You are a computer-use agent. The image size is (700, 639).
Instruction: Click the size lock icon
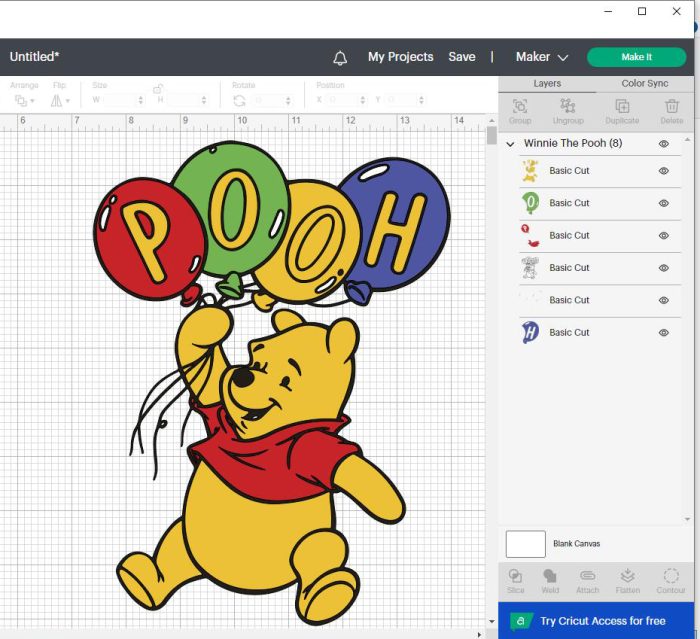tap(158, 88)
